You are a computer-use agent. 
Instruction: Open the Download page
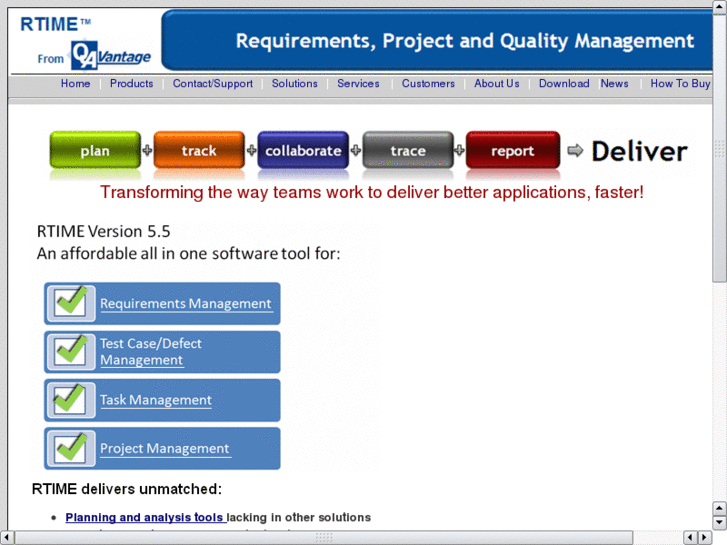pyautogui.click(x=564, y=83)
